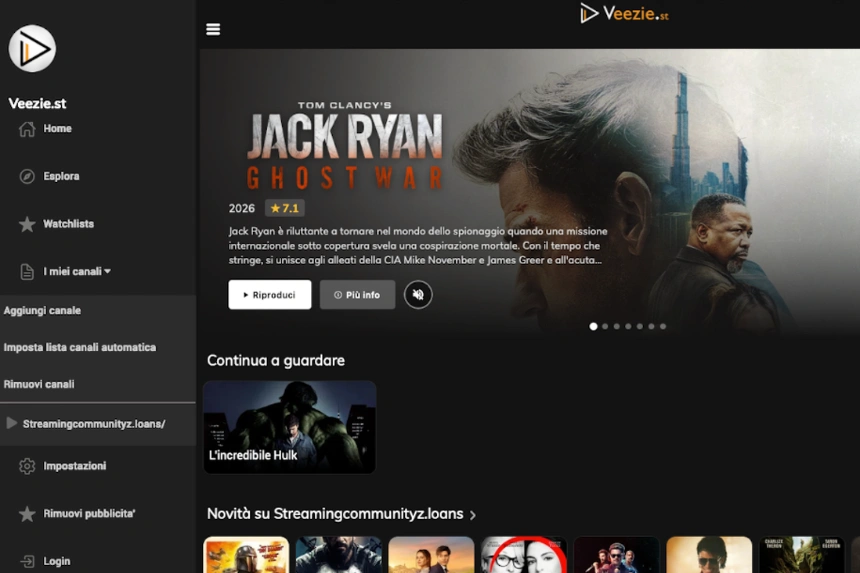Open the Novità poster with red circle
The width and height of the screenshot is (860, 573).
[x=524, y=555]
